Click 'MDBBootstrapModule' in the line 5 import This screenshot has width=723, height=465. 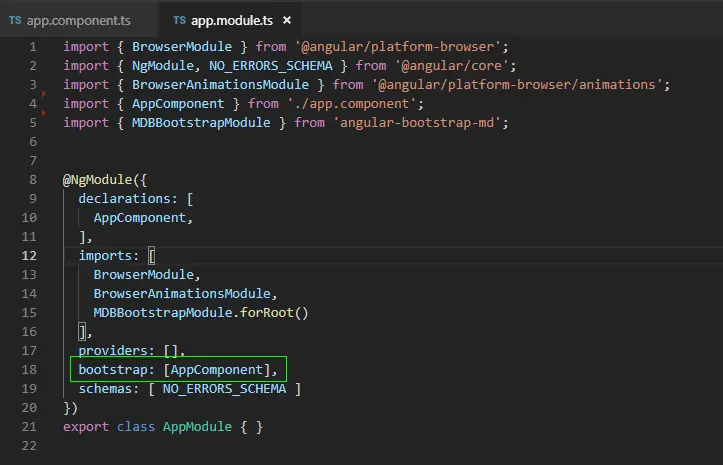point(201,123)
